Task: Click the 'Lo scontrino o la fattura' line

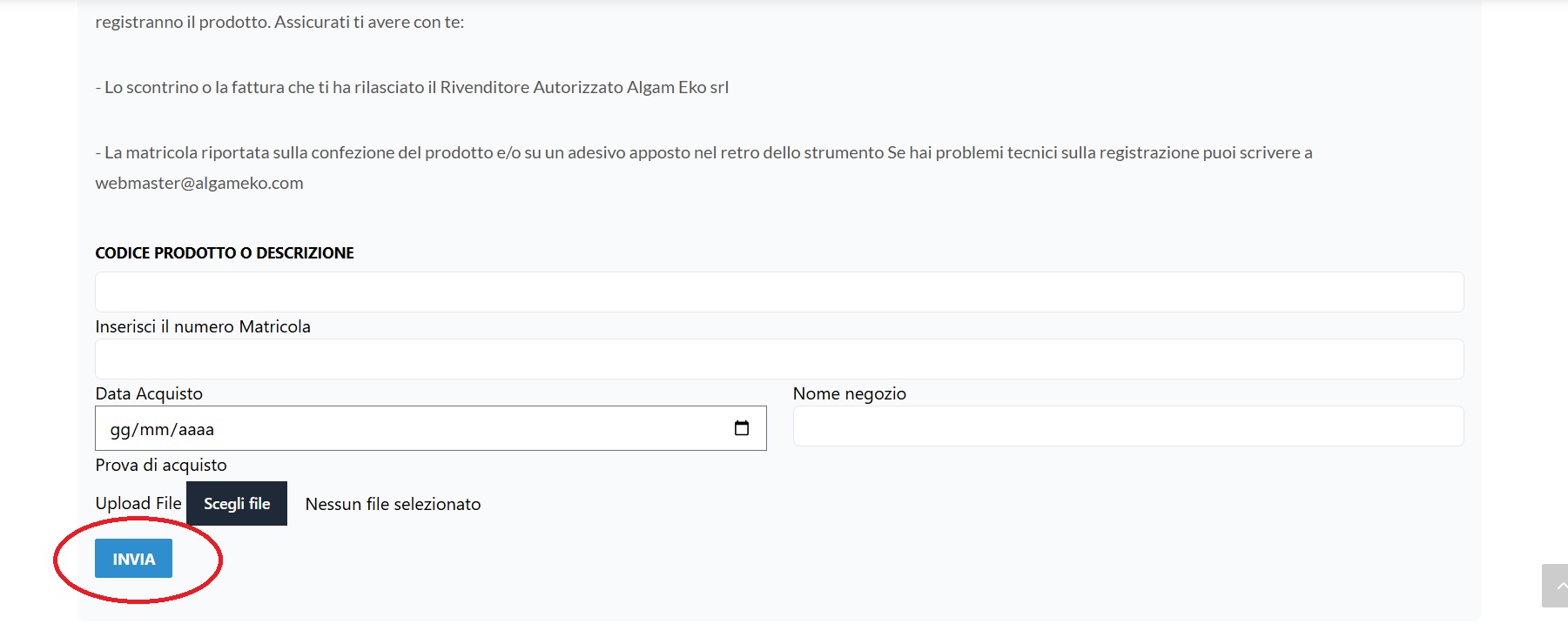Action: (412, 88)
